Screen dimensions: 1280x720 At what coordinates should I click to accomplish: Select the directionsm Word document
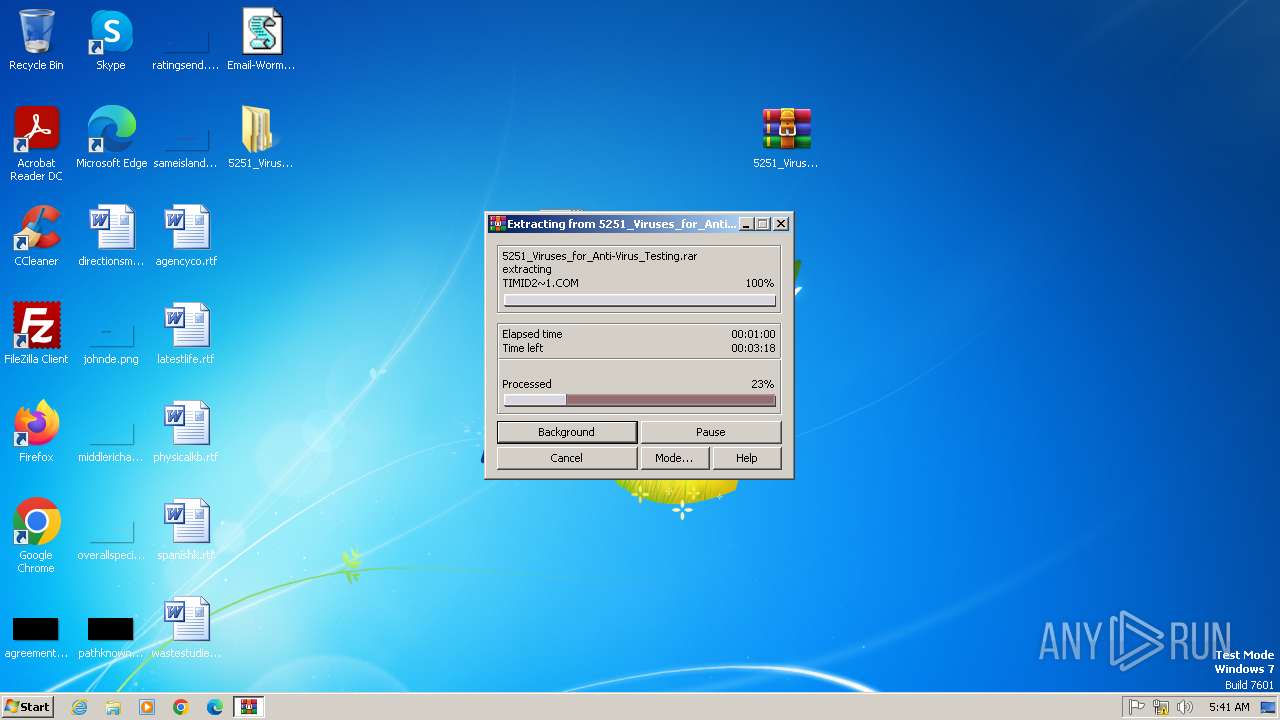[x=111, y=236]
